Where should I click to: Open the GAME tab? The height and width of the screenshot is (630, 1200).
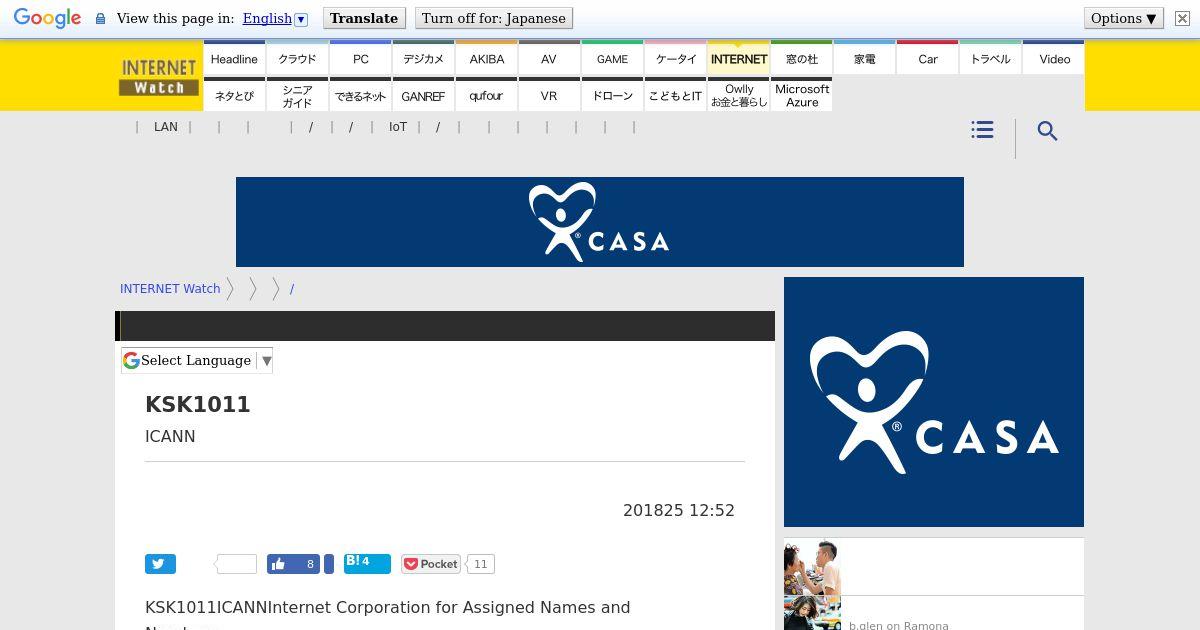(612, 58)
